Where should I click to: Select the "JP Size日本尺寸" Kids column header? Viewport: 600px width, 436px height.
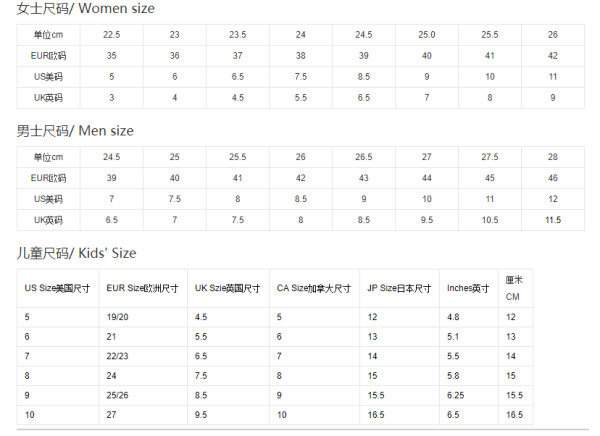[399, 289]
